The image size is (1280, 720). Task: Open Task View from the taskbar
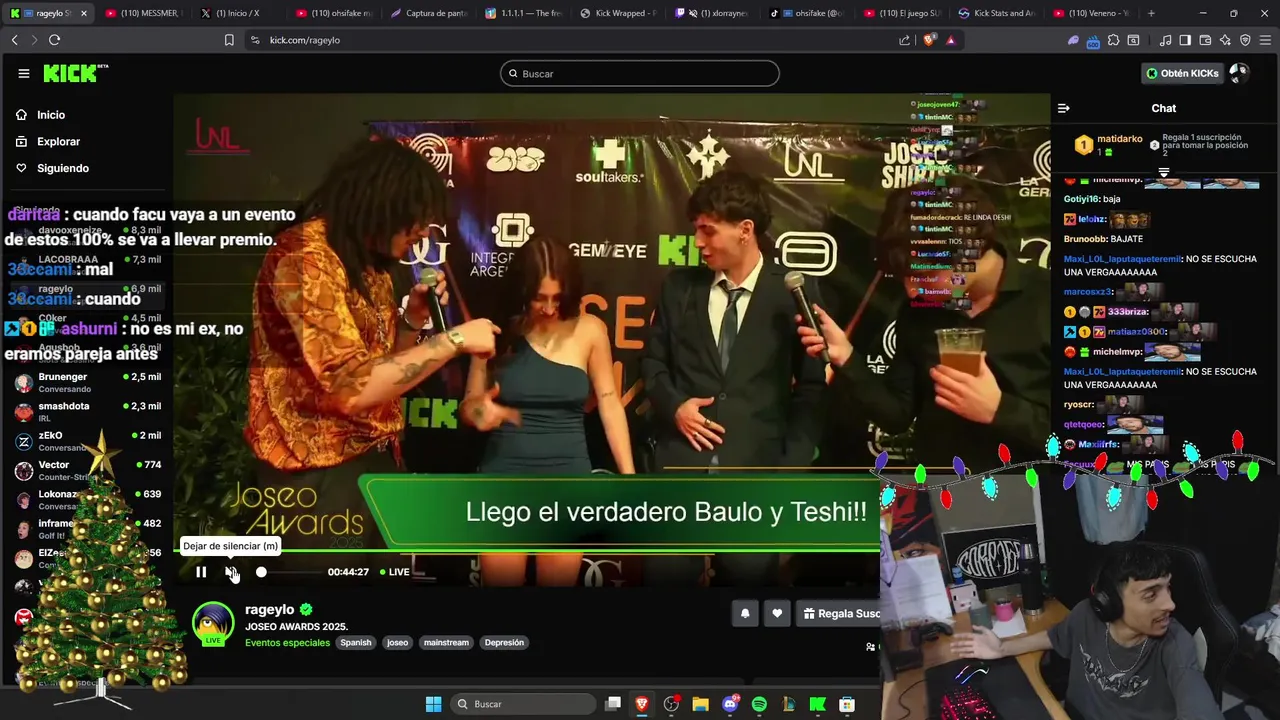(x=613, y=704)
